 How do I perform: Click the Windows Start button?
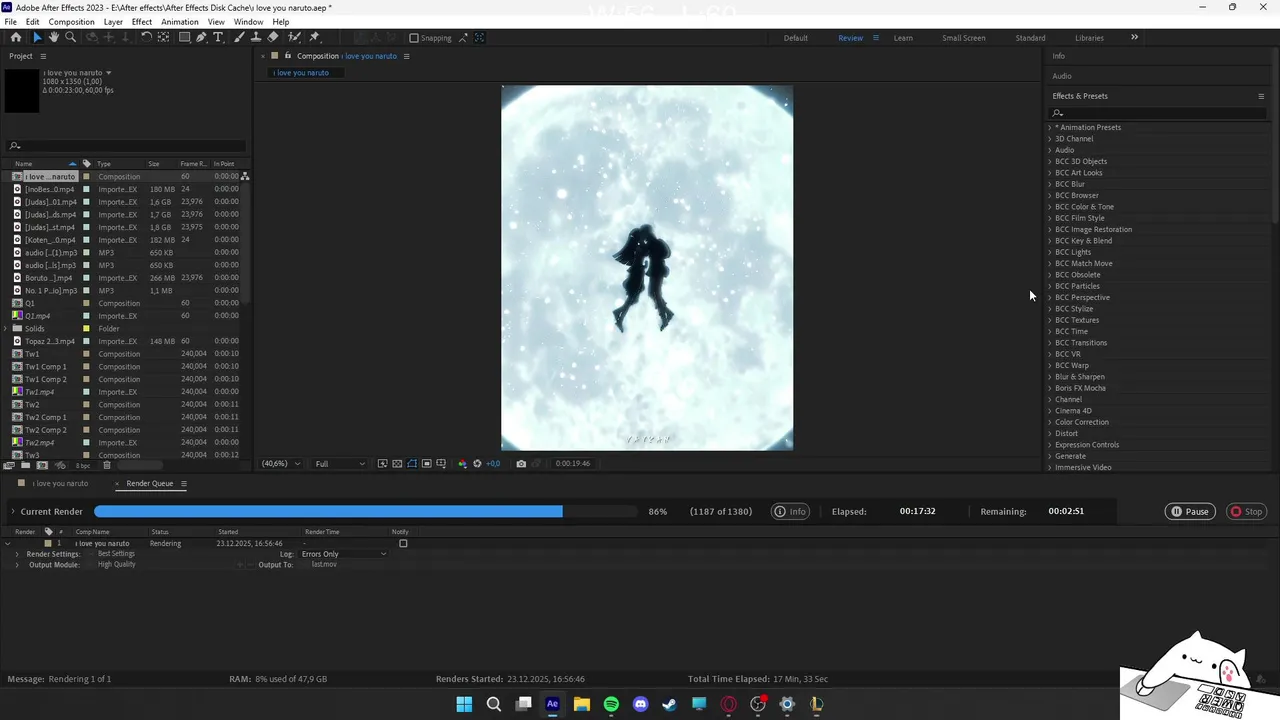tap(464, 704)
